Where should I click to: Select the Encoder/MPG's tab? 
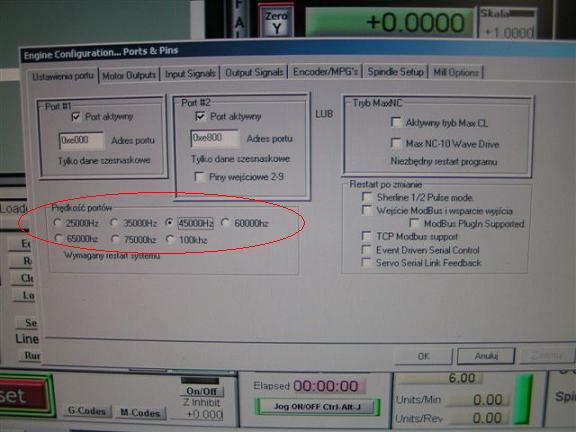pos(325,72)
